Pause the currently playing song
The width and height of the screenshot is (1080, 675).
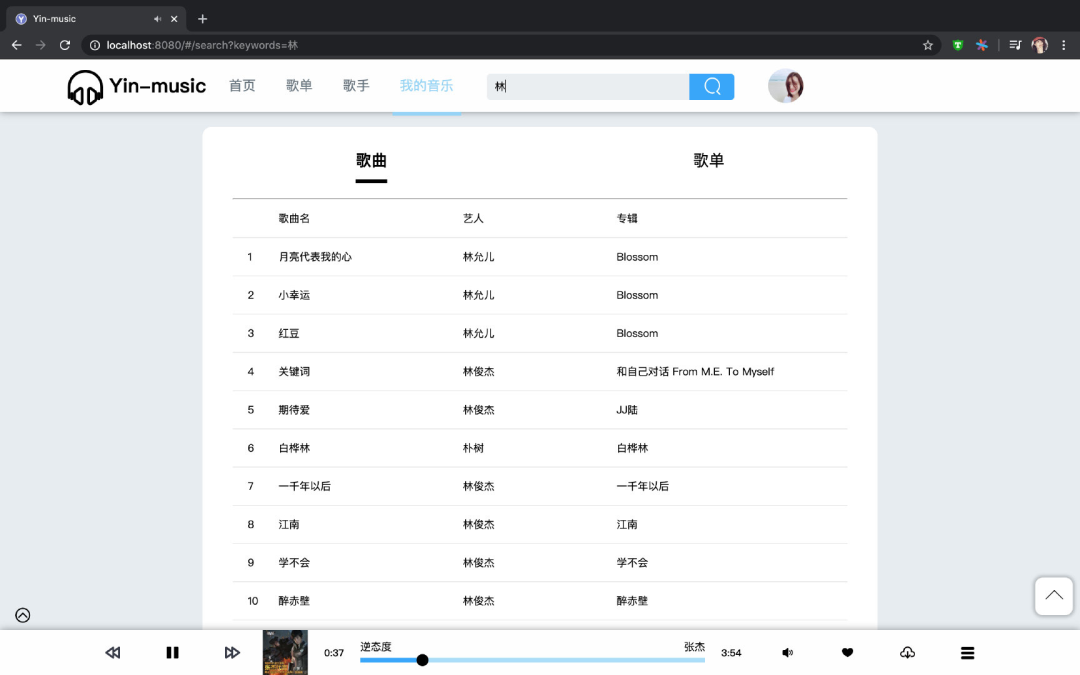pos(172,652)
